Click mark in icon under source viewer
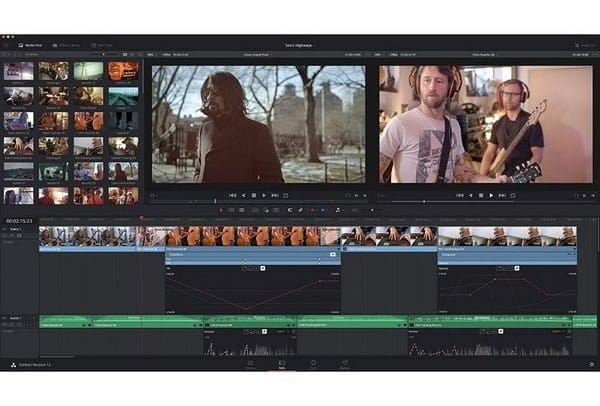The image size is (600, 406). click(356, 196)
